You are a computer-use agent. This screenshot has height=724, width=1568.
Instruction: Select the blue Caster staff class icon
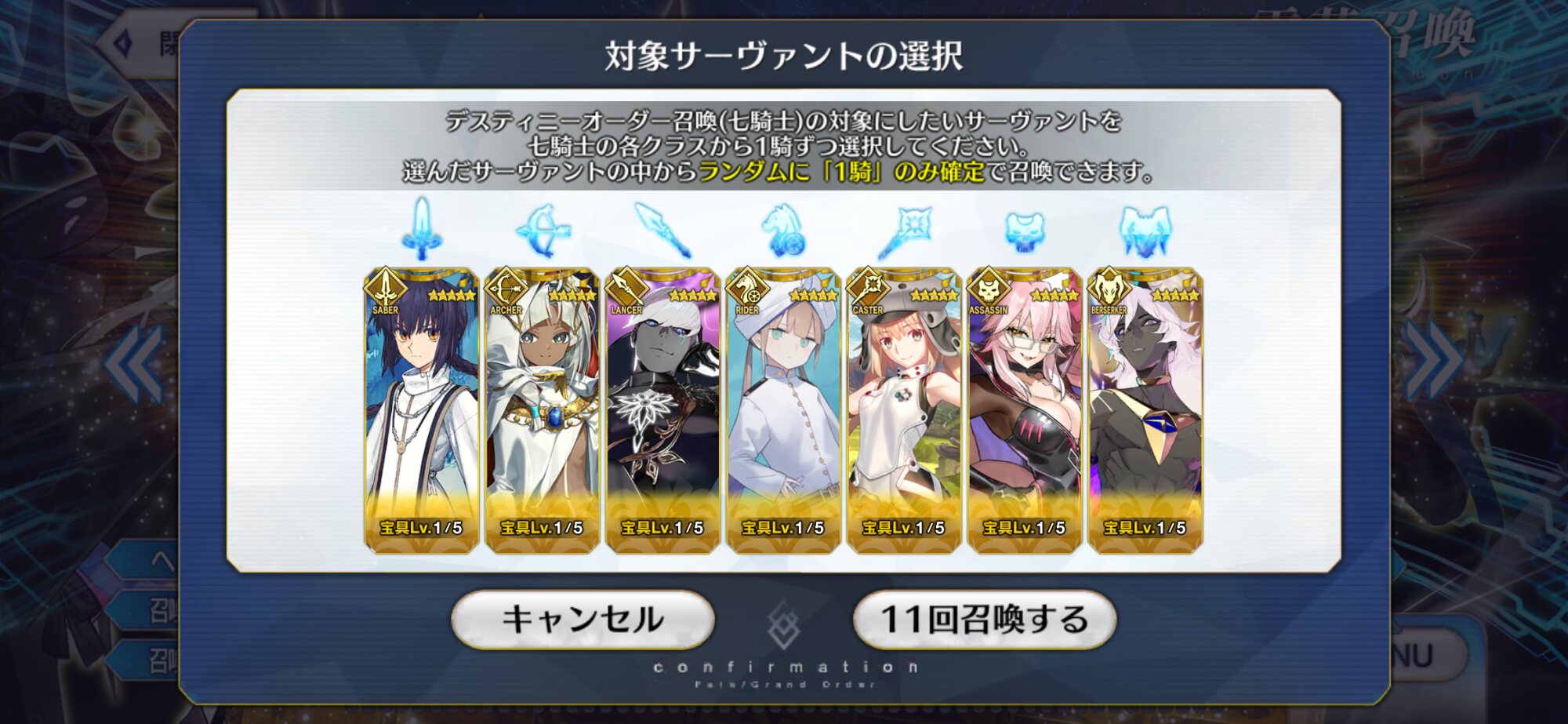(x=904, y=232)
